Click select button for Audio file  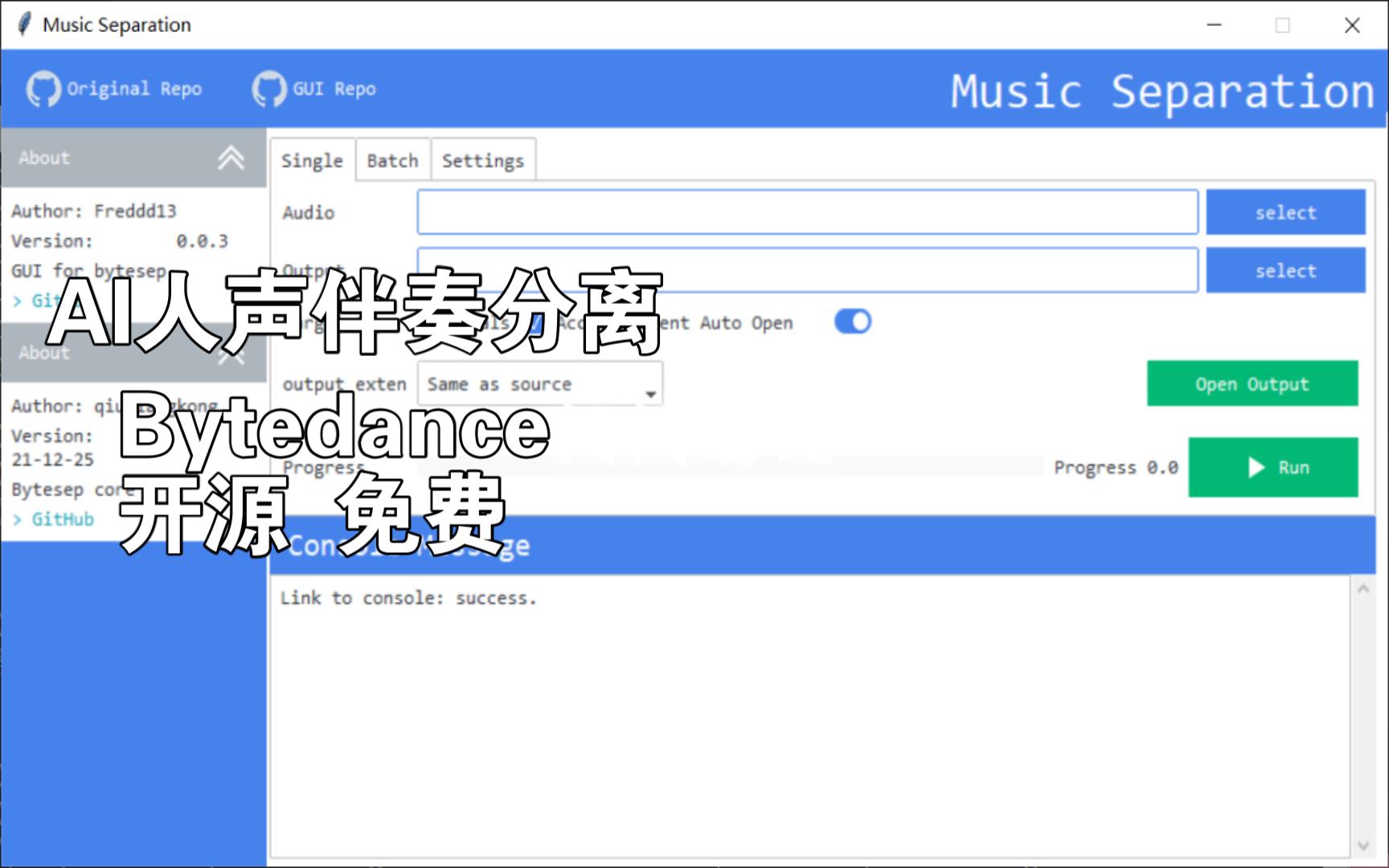(x=1285, y=212)
